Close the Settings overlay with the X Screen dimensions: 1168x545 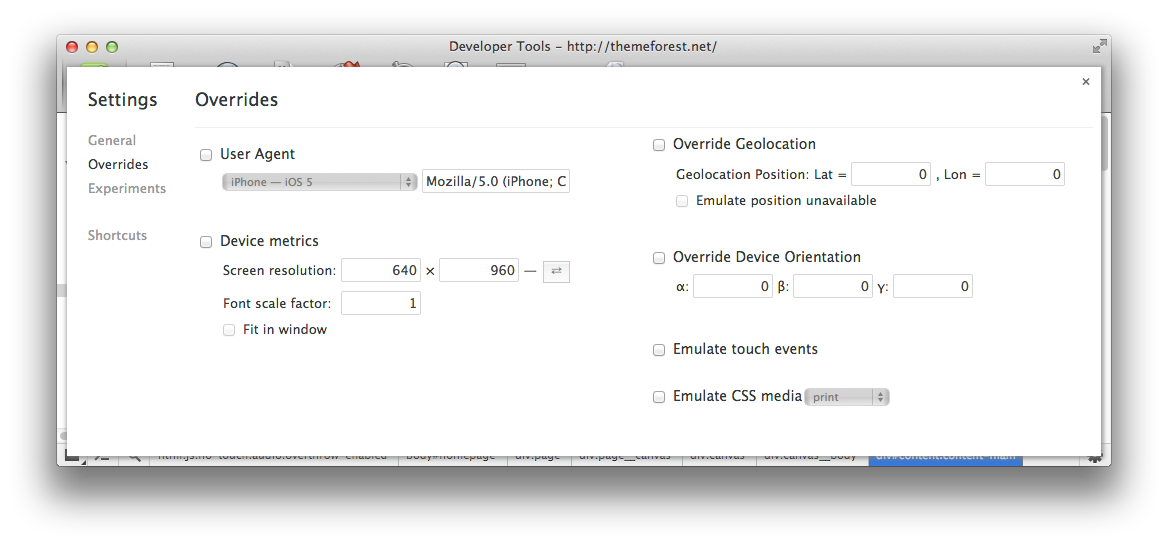pyautogui.click(x=1085, y=82)
